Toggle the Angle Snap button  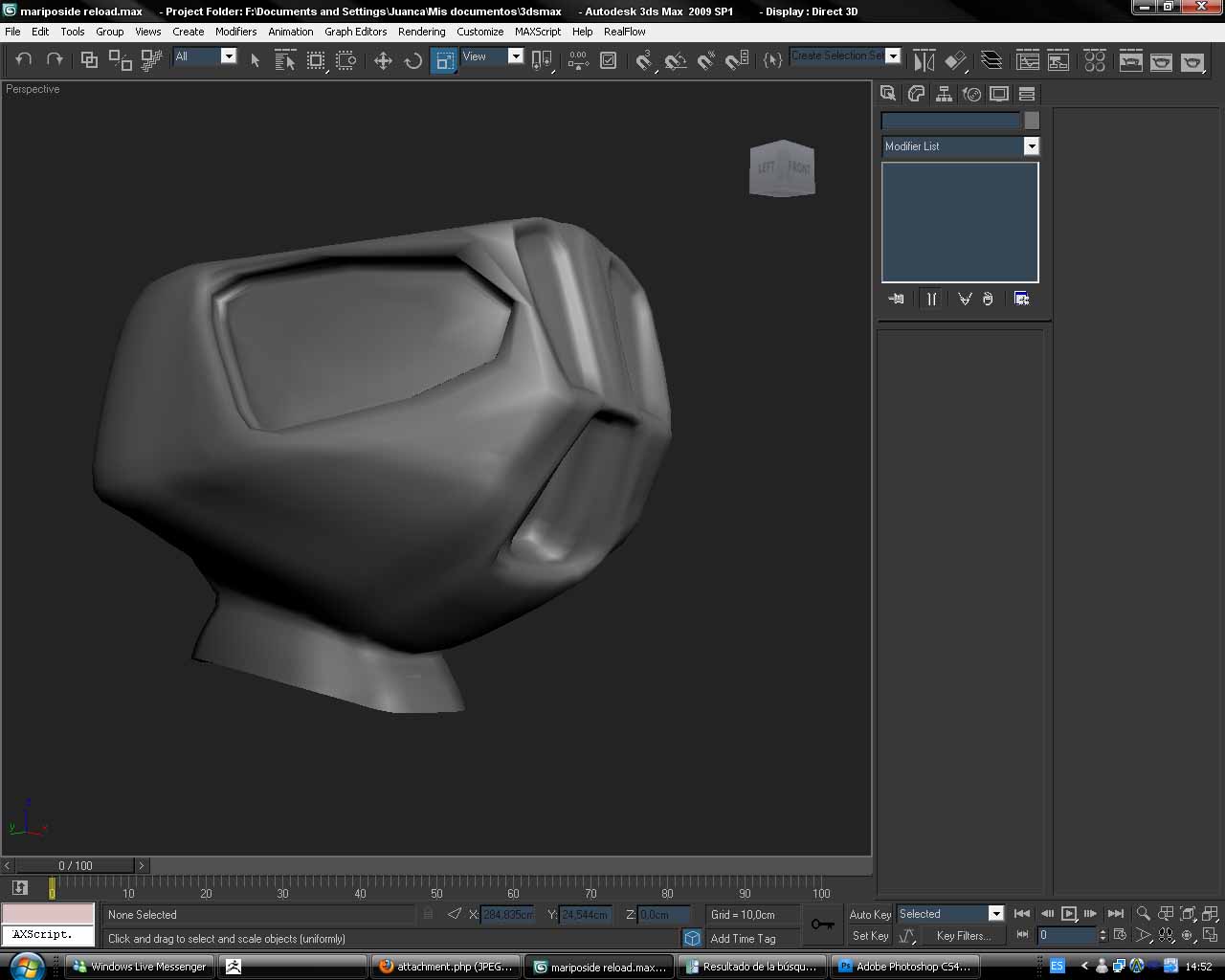click(x=676, y=59)
